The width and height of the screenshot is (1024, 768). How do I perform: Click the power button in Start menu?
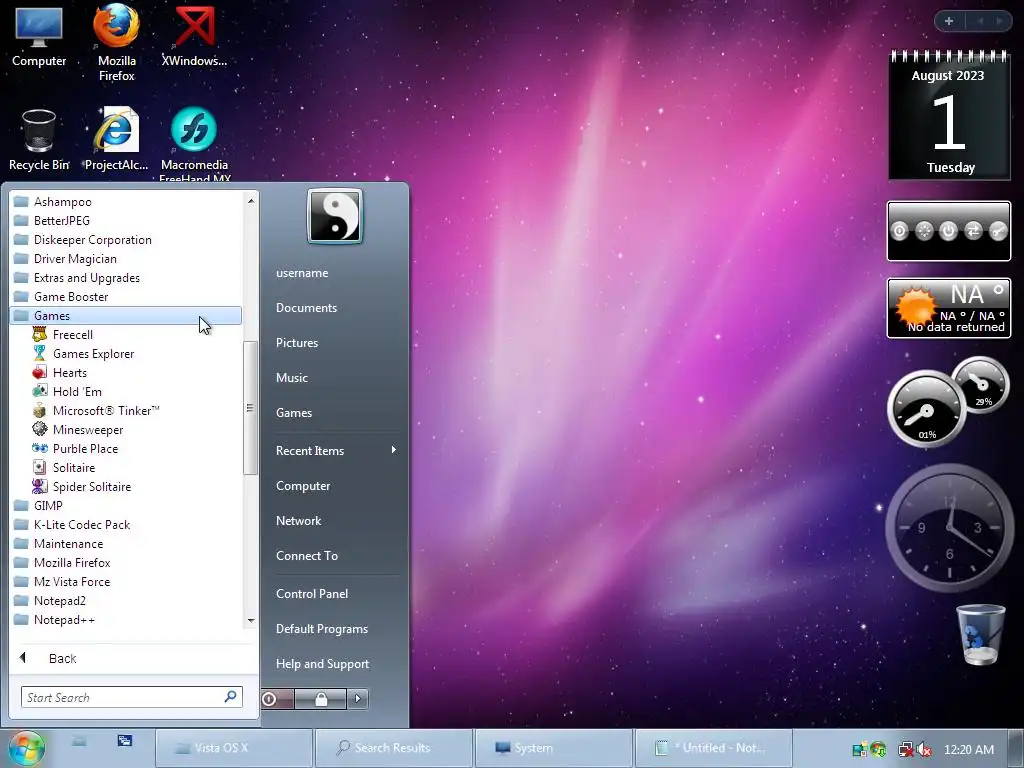[x=277, y=699]
